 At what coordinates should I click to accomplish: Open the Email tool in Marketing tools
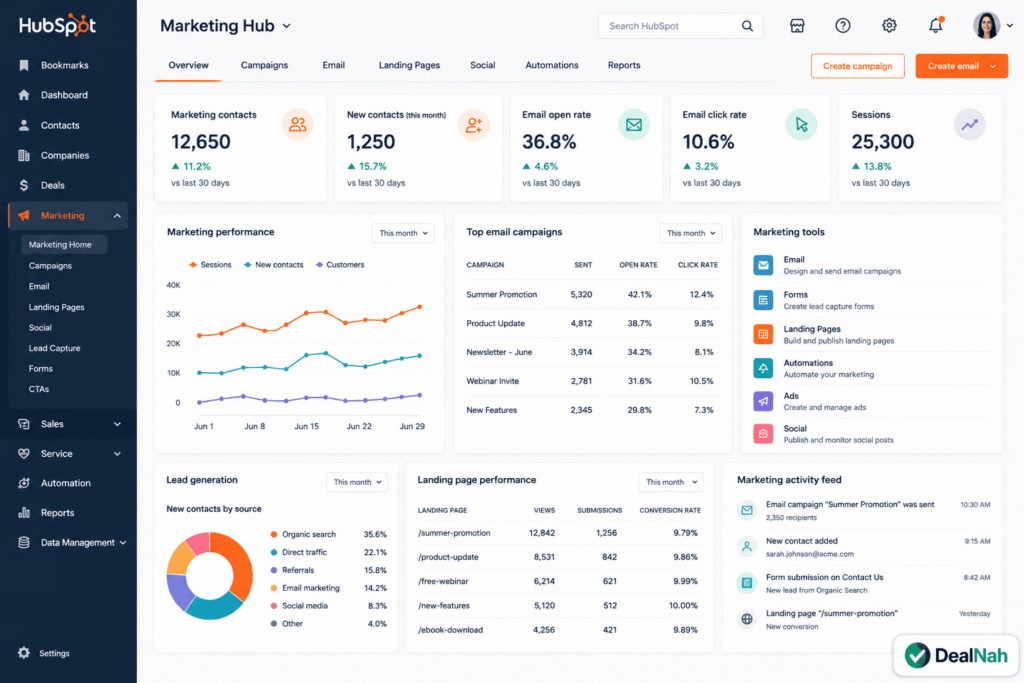[871, 265]
